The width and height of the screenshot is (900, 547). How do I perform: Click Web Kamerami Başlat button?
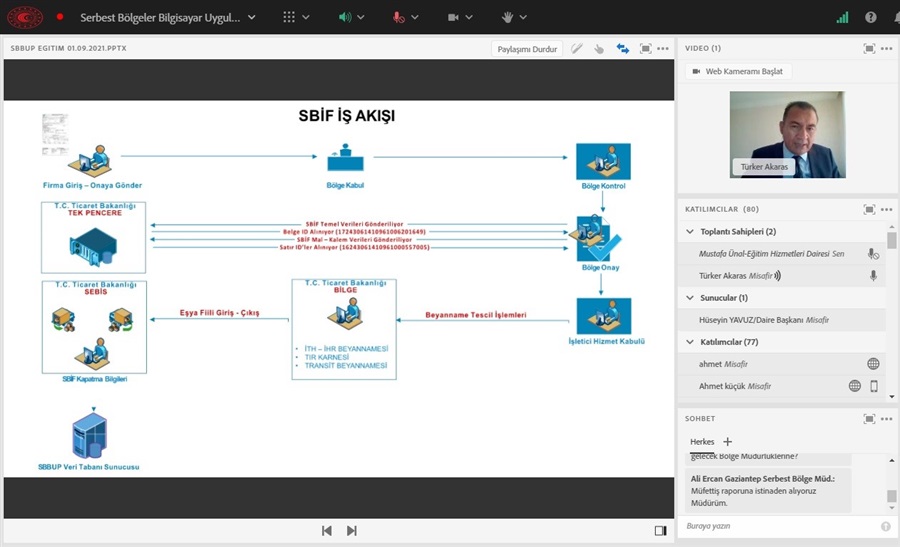tap(738, 71)
